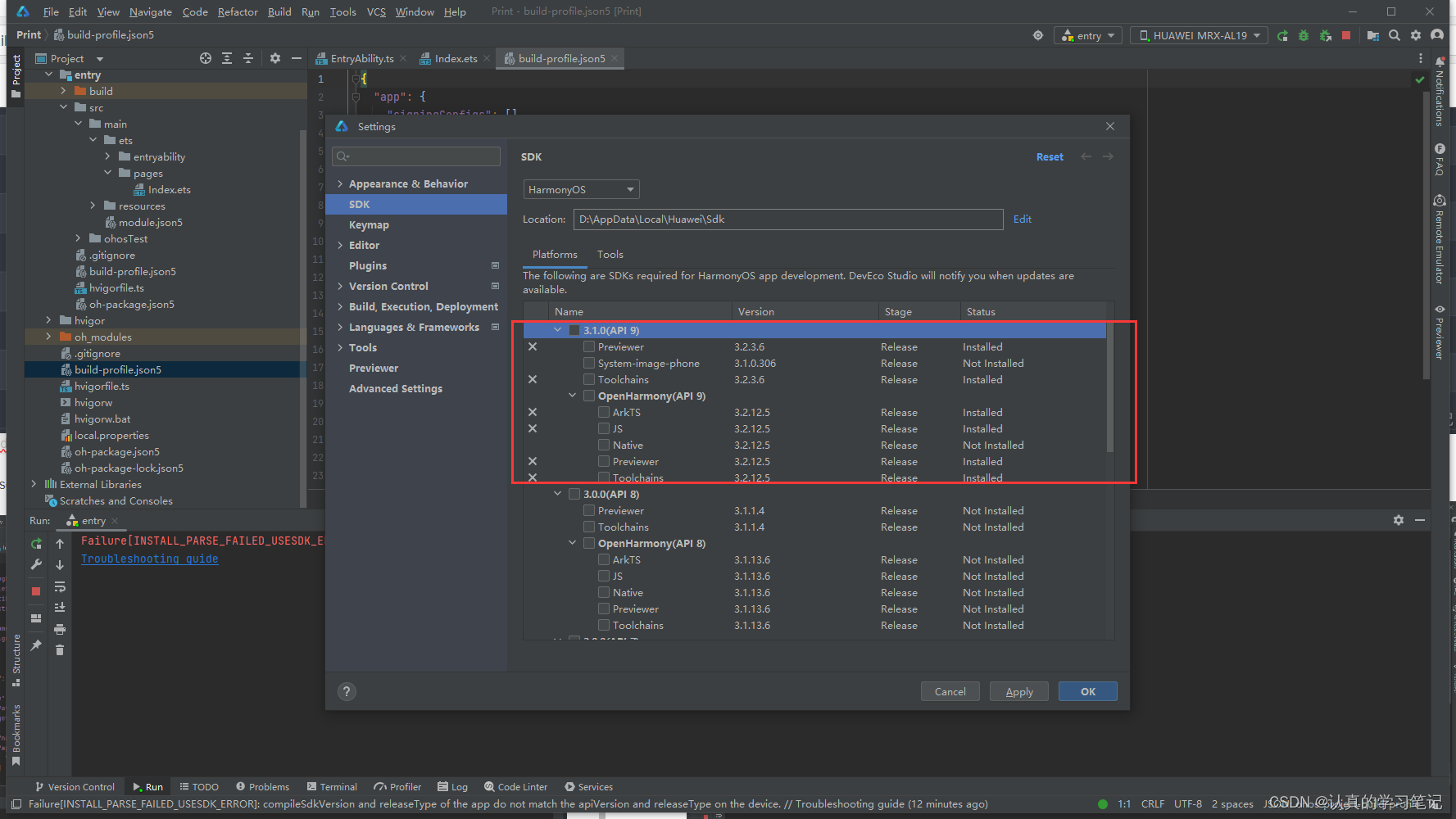1456x819 pixels.
Task: Click Expand All icon in Project panel
Action: [x=227, y=58]
